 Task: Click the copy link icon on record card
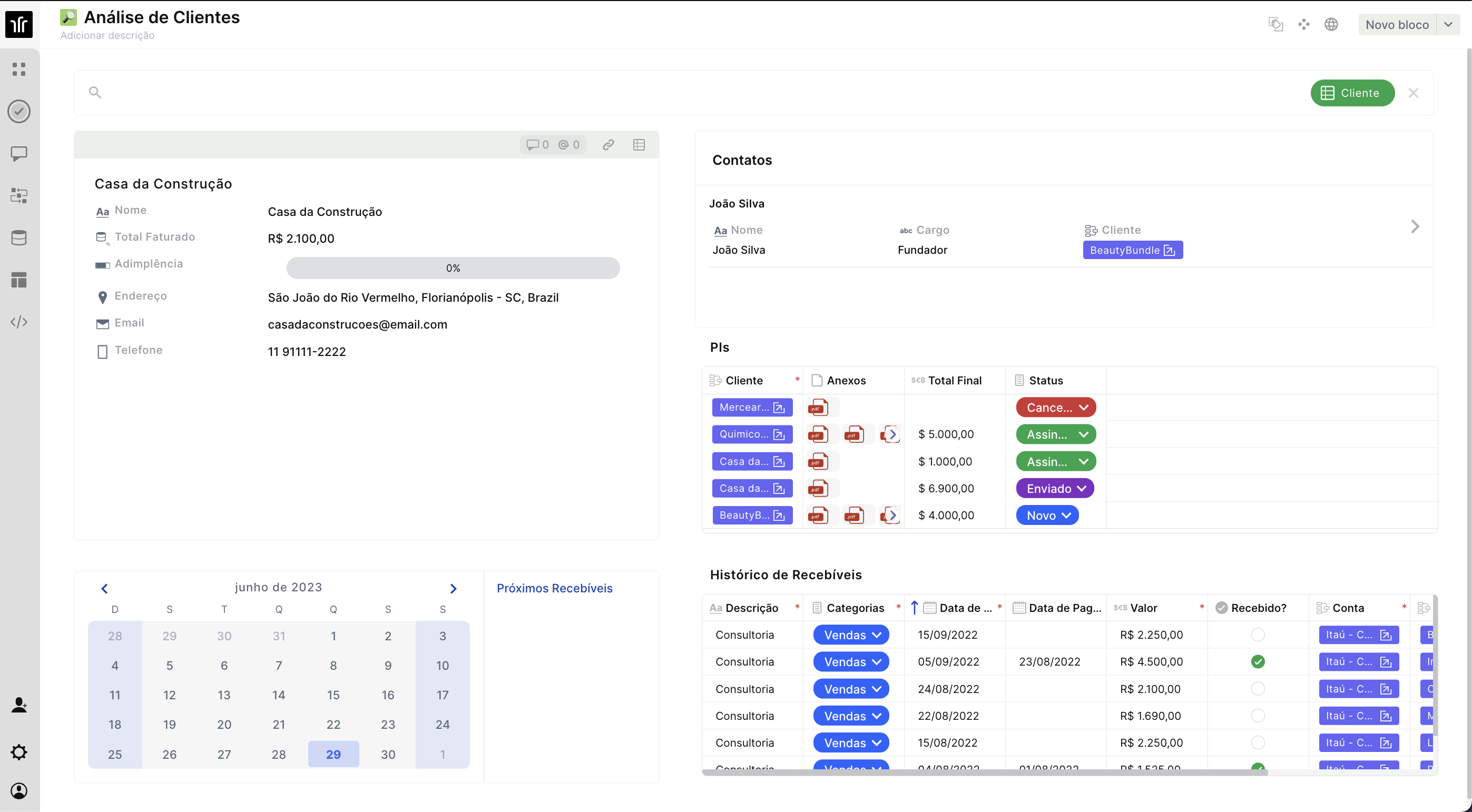pyautogui.click(x=609, y=145)
